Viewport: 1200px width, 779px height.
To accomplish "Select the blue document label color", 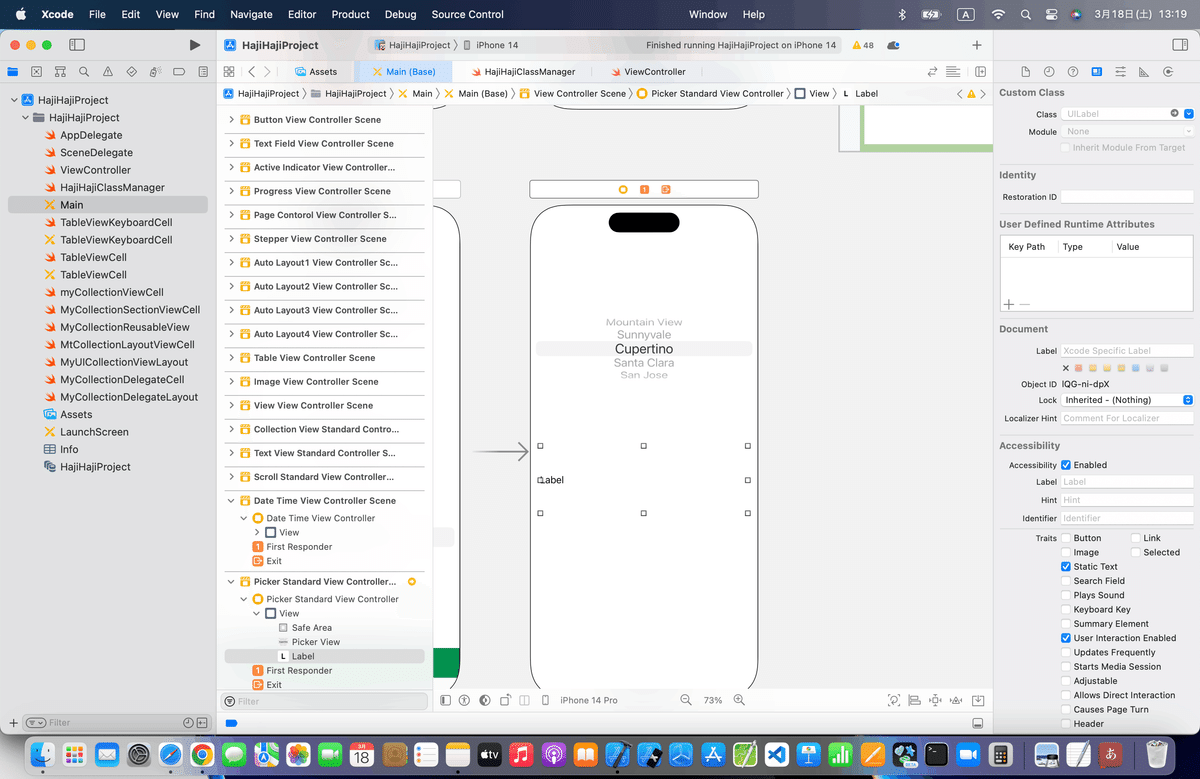I will (x=1135, y=368).
